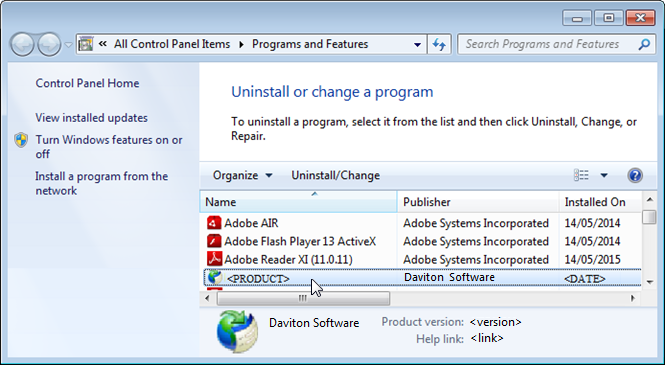Expand breadcrumb arrow after All Control Panel Items
The image size is (665, 365).
pyautogui.click(x=241, y=44)
